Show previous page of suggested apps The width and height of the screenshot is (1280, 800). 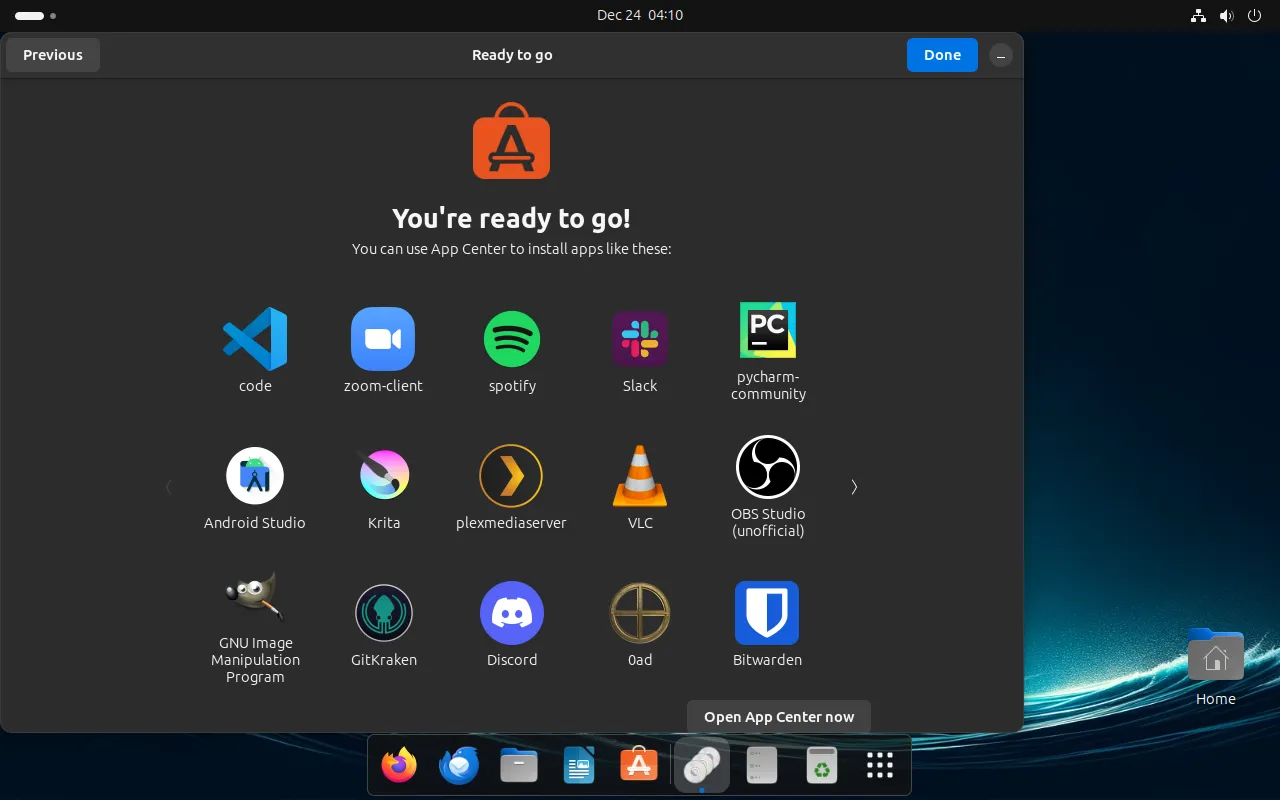[168, 487]
